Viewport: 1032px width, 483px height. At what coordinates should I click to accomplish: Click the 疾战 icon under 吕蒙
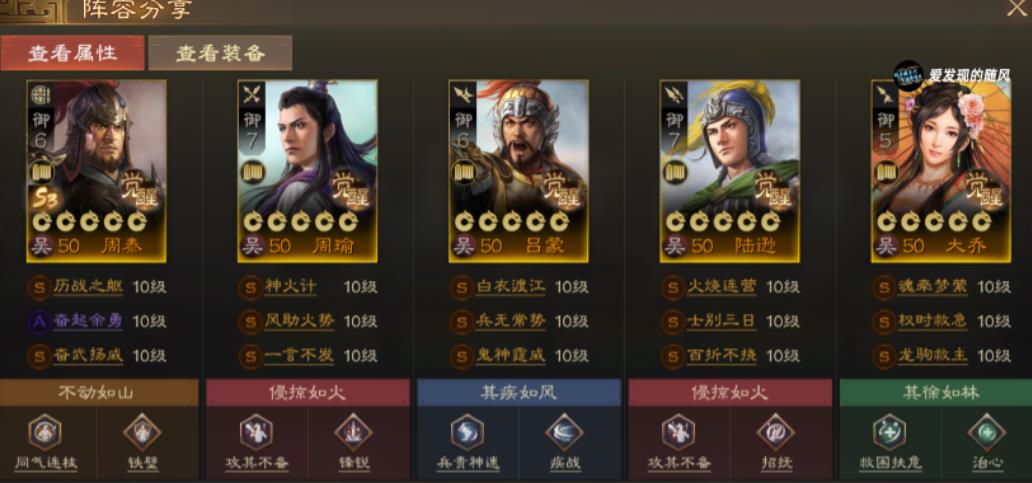[x=565, y=432]
